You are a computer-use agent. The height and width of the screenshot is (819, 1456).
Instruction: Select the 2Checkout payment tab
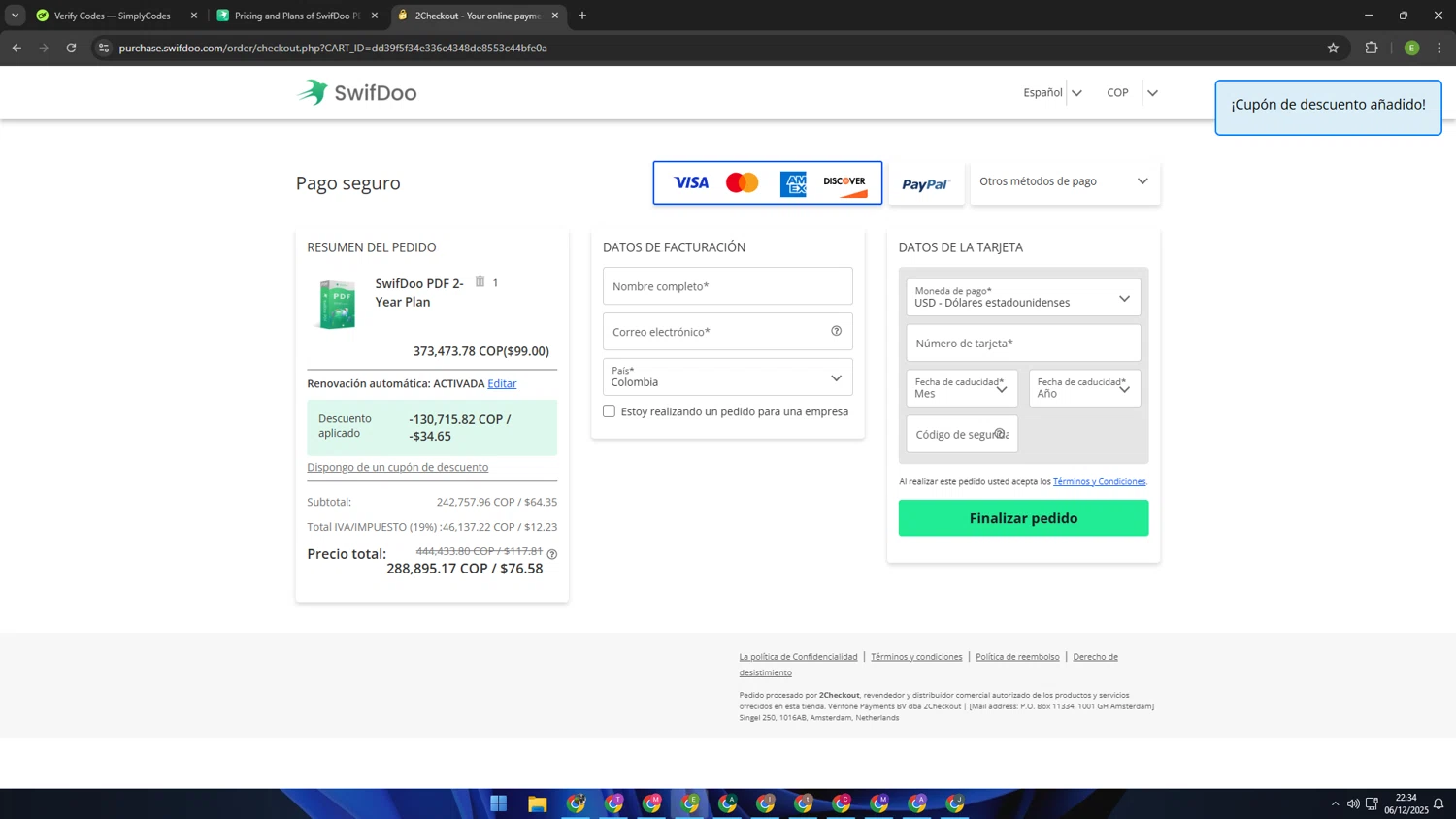[x=476, y=16]
